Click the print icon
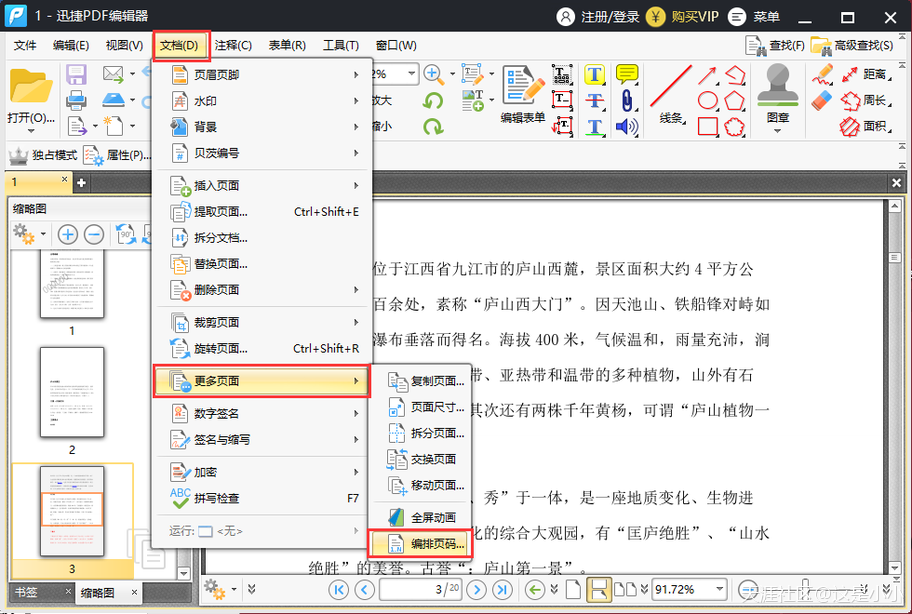912x614 pixels. [76, 101]
